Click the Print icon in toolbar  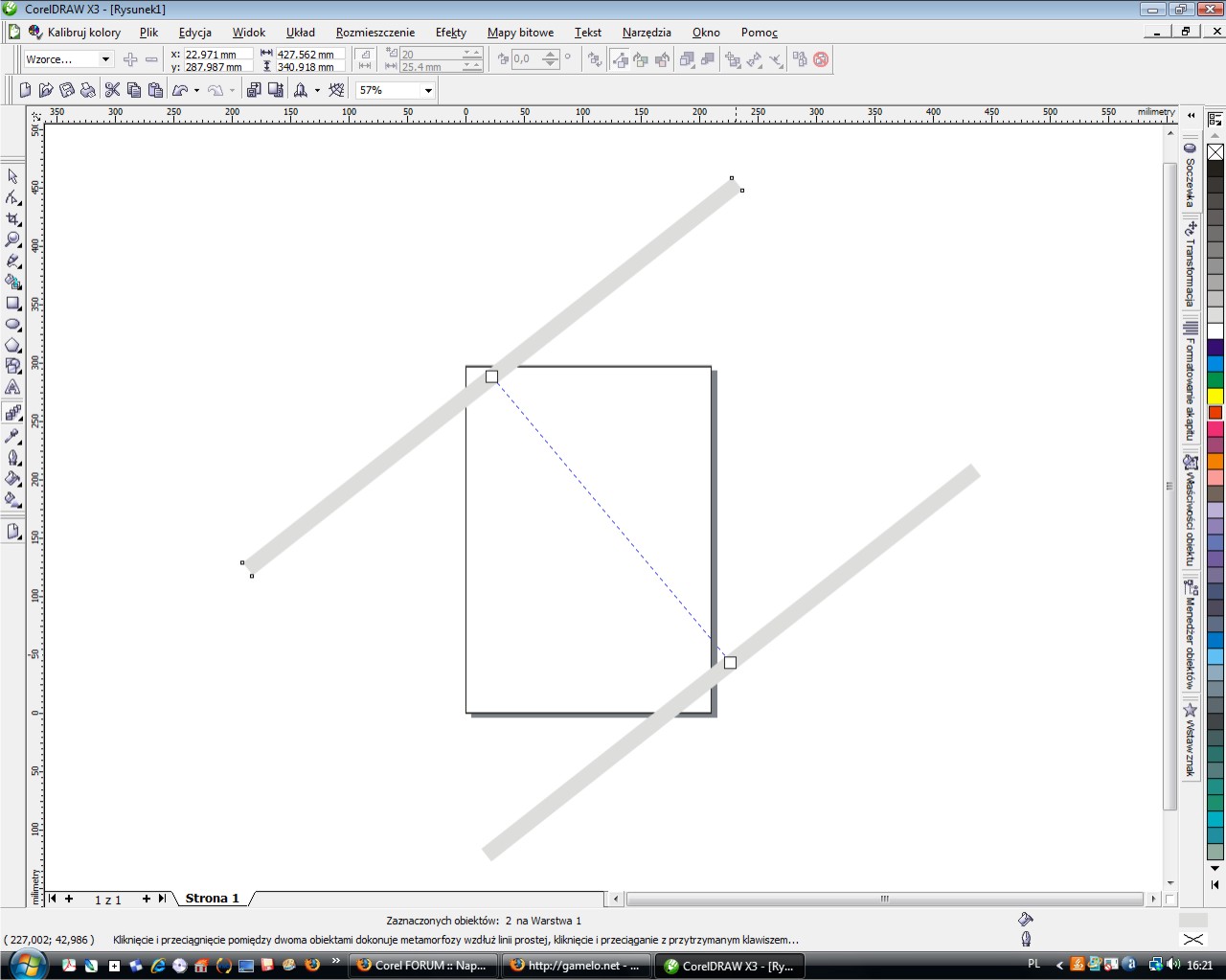[88, 90]
